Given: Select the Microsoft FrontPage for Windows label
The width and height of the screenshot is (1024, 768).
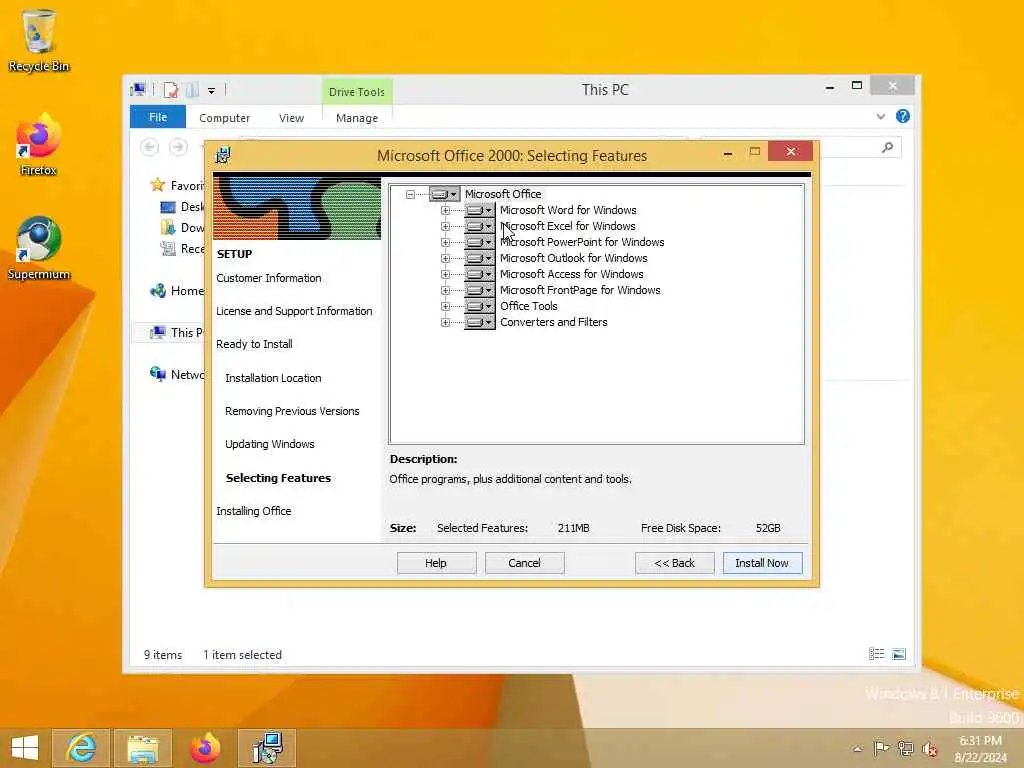Looking at the screenshot, I should (580, 290).
